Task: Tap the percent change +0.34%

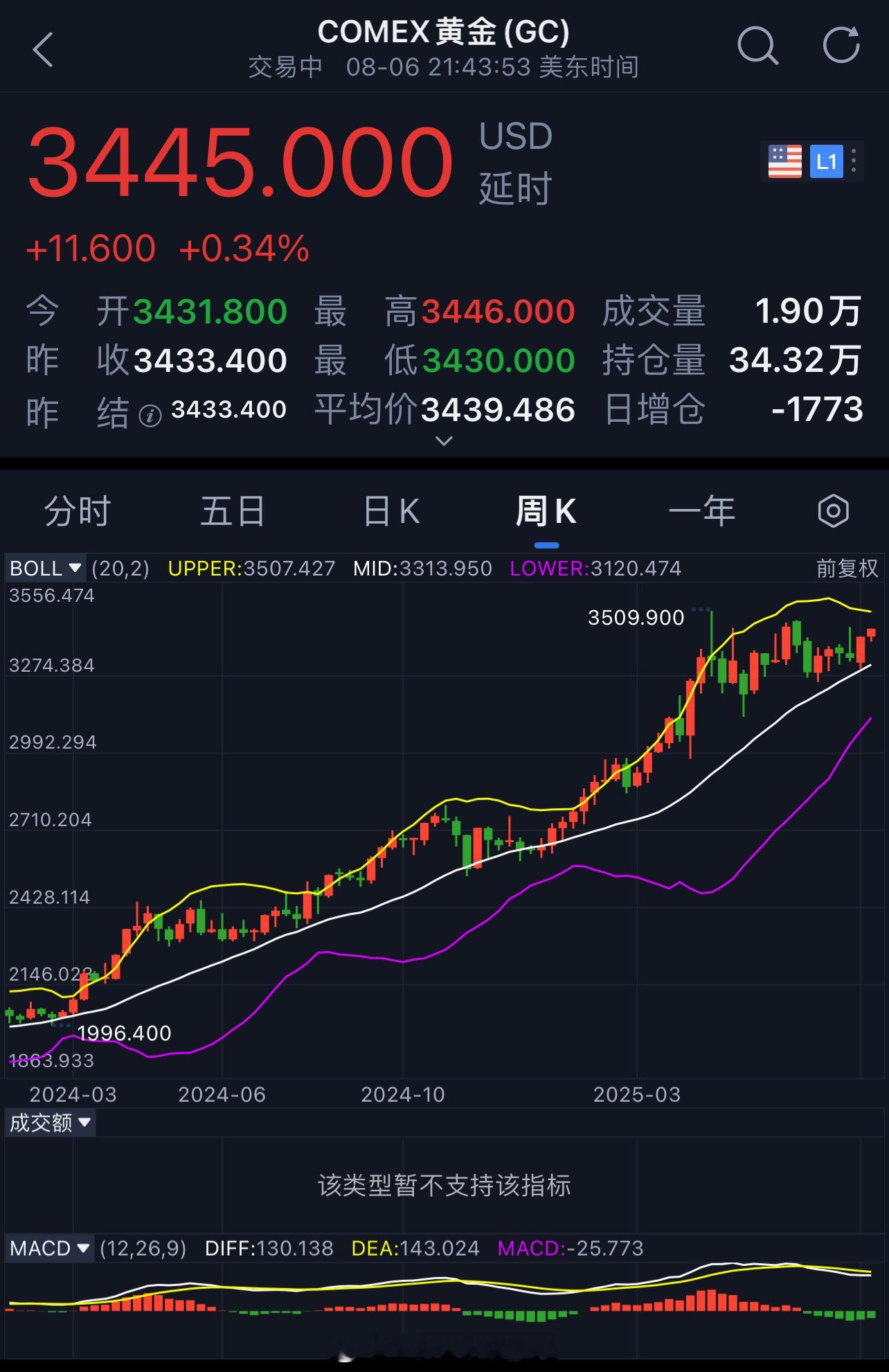Action: tap(244, 248)
